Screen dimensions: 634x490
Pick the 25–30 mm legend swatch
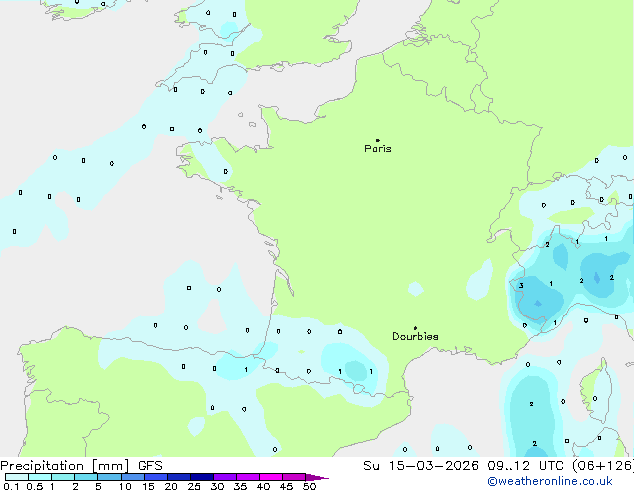[202, 477]
